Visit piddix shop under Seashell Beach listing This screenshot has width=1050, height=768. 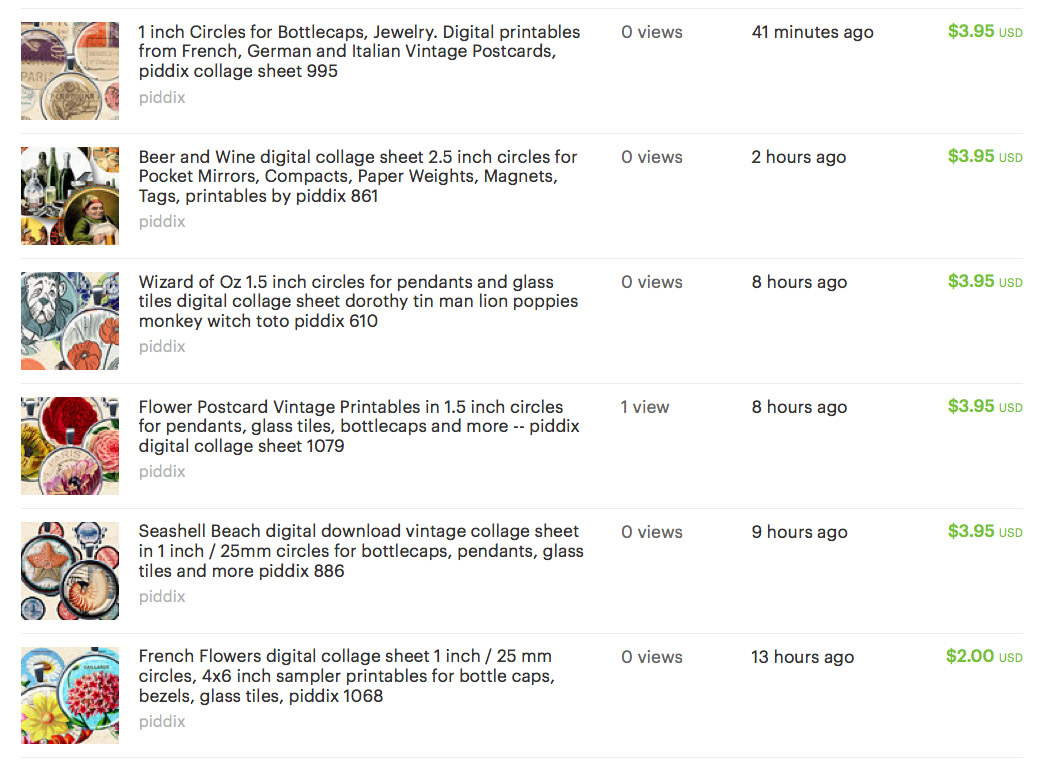pyautogui.click(x=162, y=597)
